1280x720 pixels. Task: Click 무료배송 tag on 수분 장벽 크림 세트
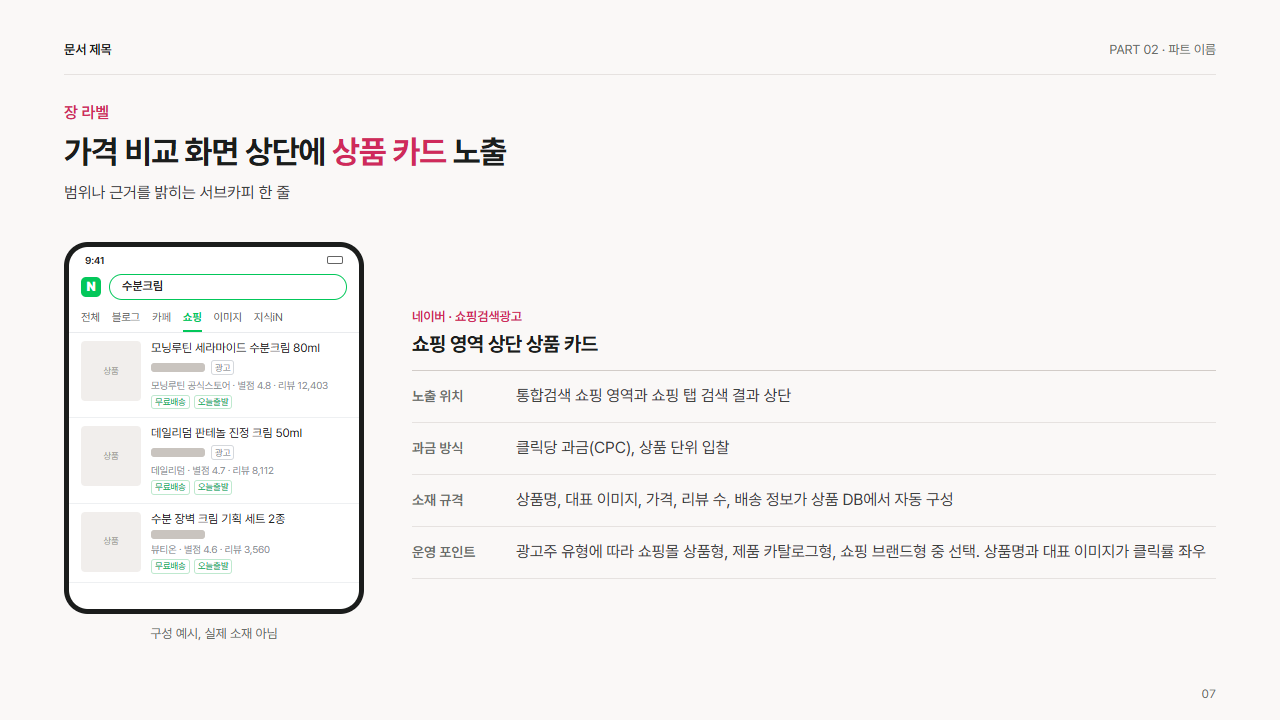(x=170, y=566)
